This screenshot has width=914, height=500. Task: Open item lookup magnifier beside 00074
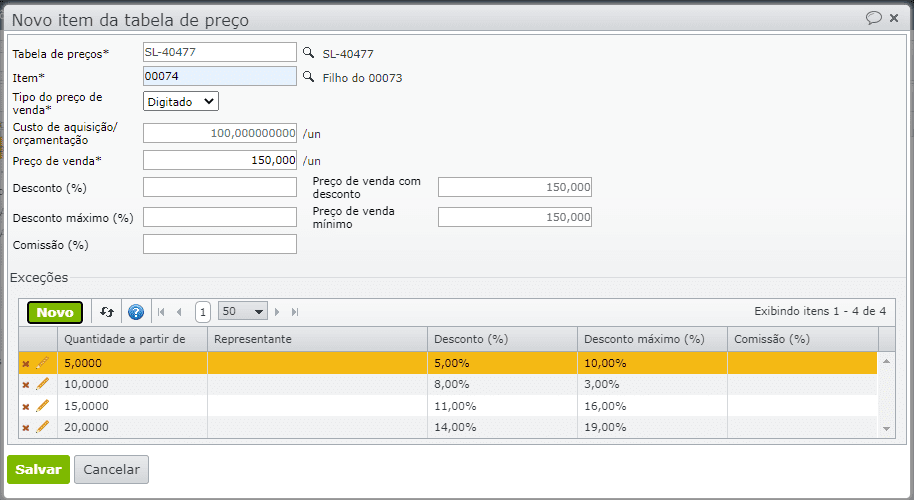[308, 77]
